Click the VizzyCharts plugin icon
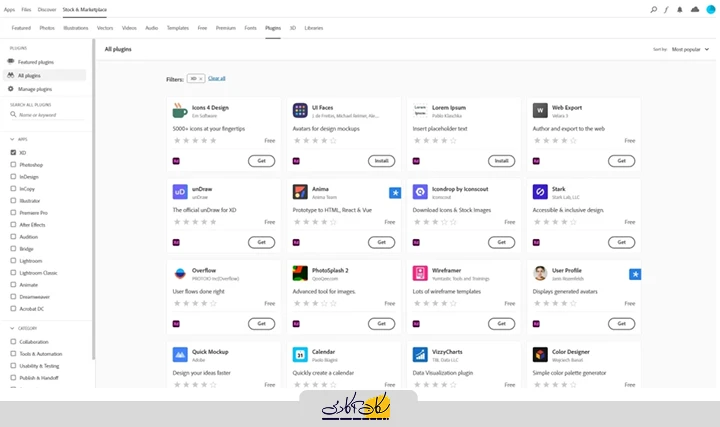Screen dimensions: 720x427 420,354
